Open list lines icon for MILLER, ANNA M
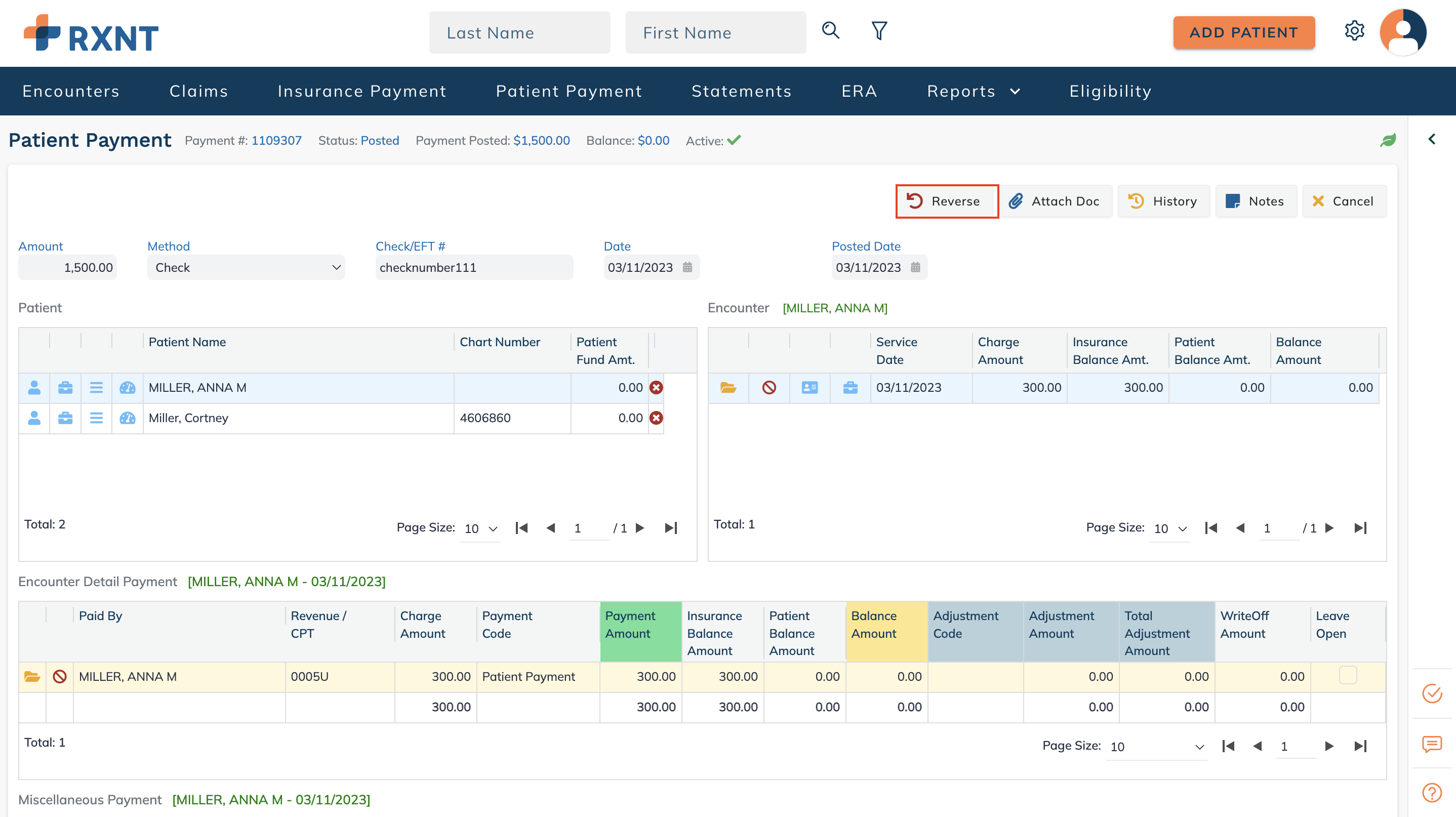1456x817 pixels. (96, 388)
